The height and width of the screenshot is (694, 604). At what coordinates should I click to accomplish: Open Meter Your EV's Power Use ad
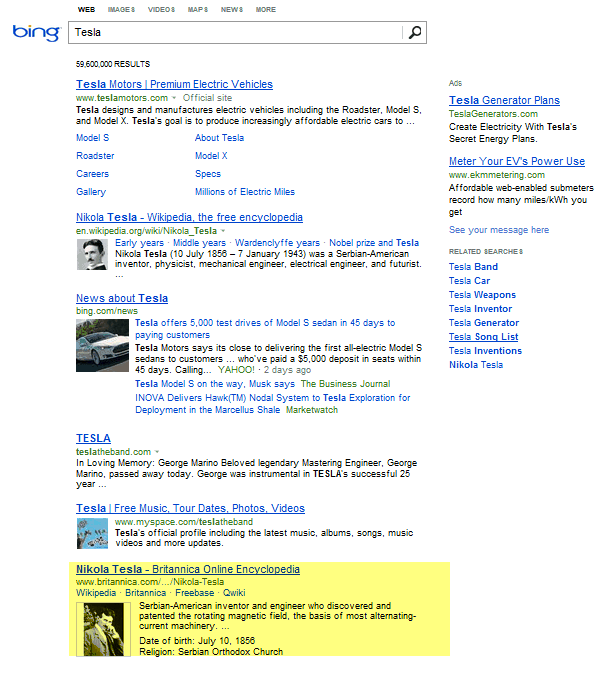[517, 161]
